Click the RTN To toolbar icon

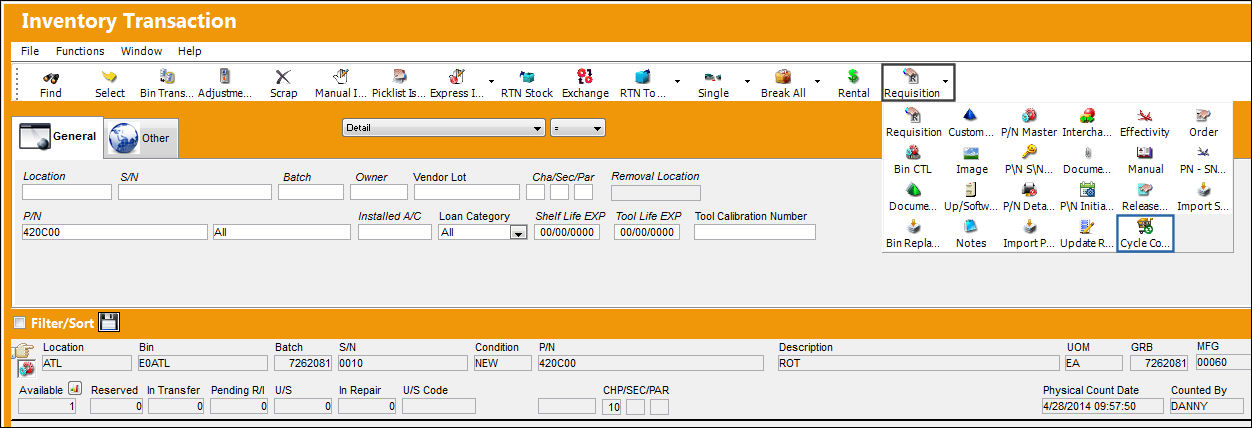(x=643, y=77)
